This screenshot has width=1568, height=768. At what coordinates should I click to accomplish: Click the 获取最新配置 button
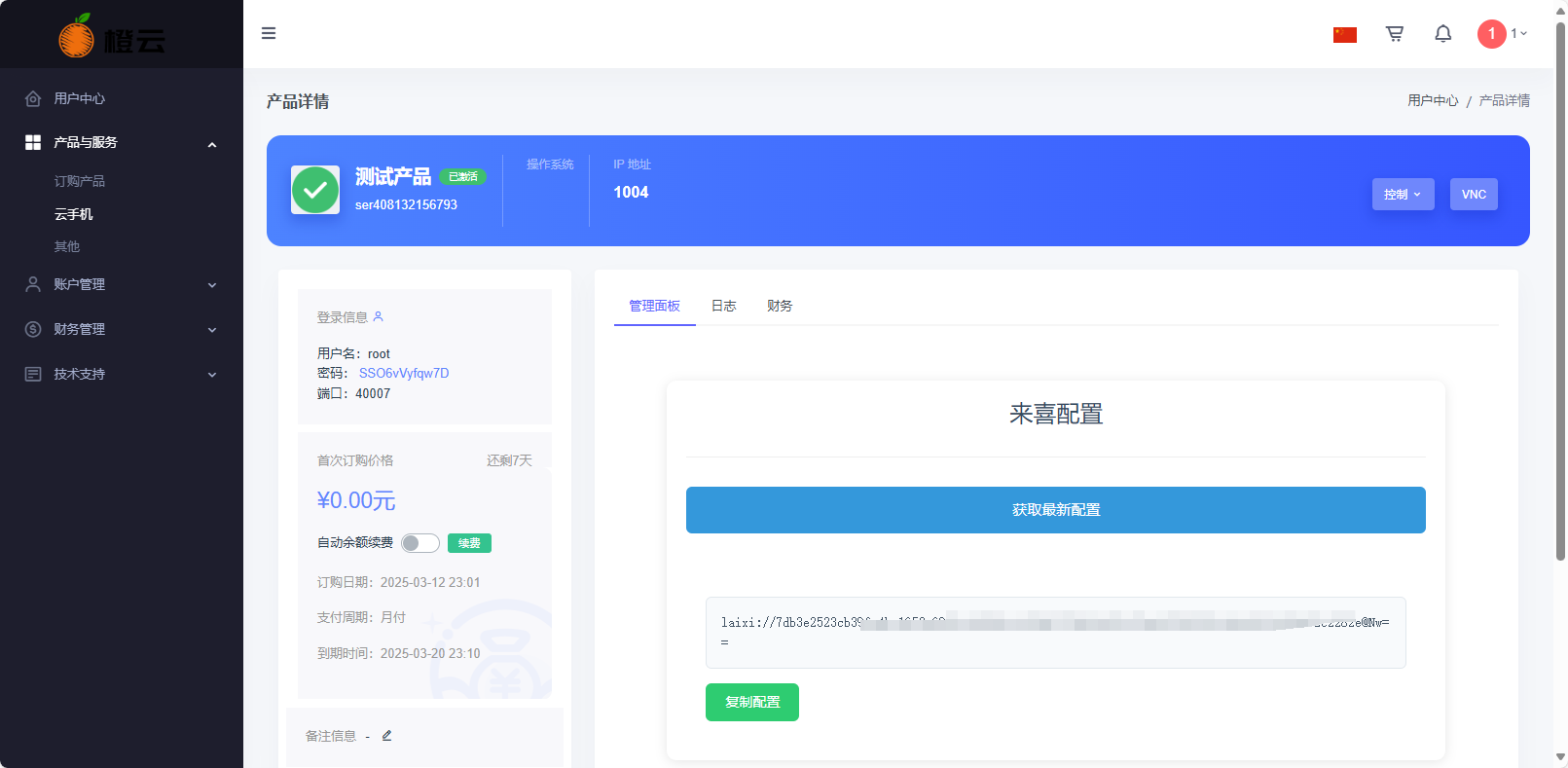[1055, 510]
